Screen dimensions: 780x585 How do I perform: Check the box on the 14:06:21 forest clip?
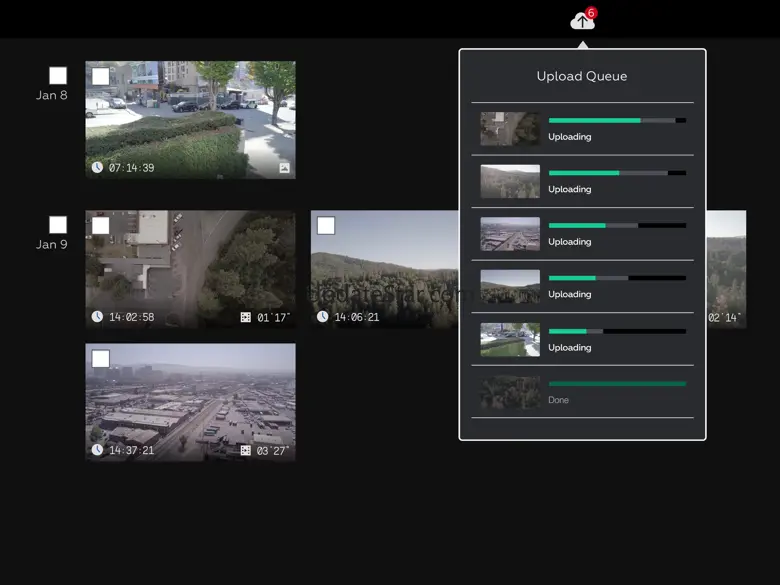325,225
